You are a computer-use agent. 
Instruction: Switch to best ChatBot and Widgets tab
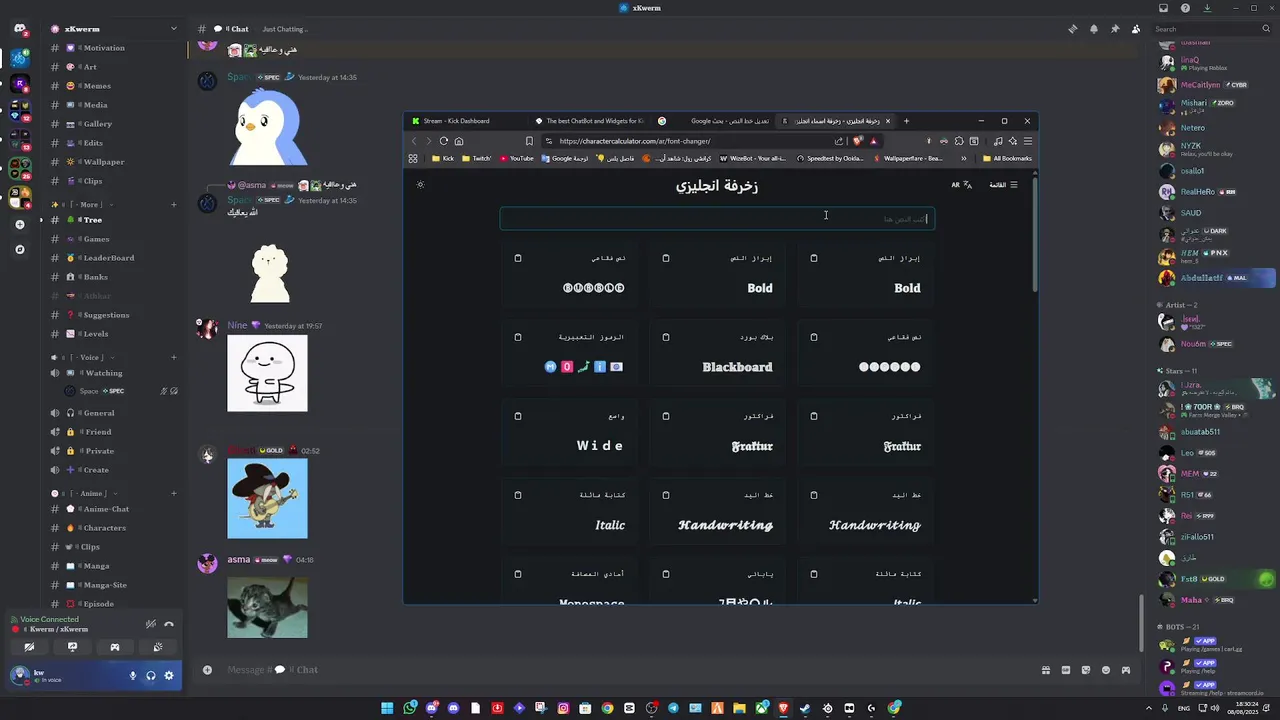coord(590,121)
